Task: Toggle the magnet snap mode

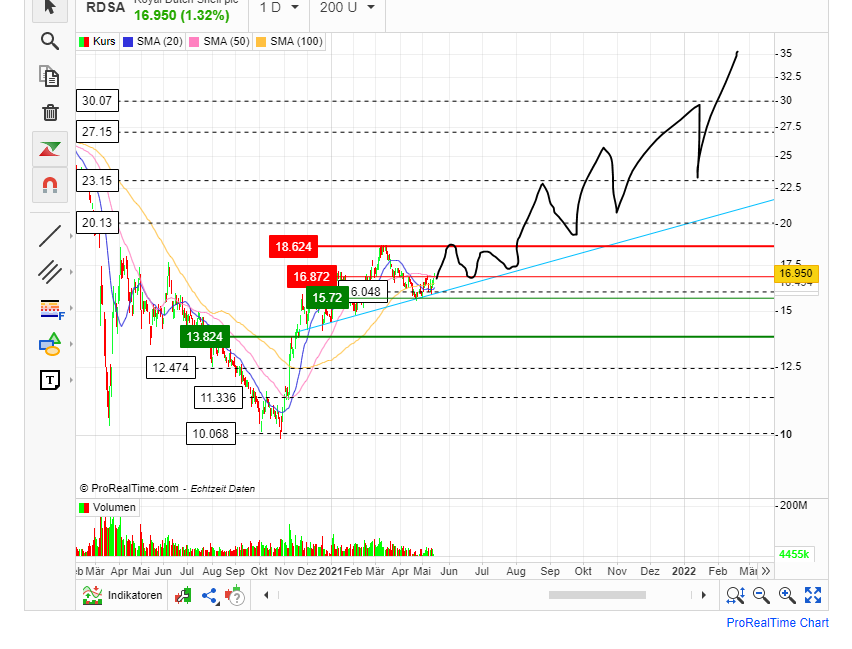Action: point(50,185)
